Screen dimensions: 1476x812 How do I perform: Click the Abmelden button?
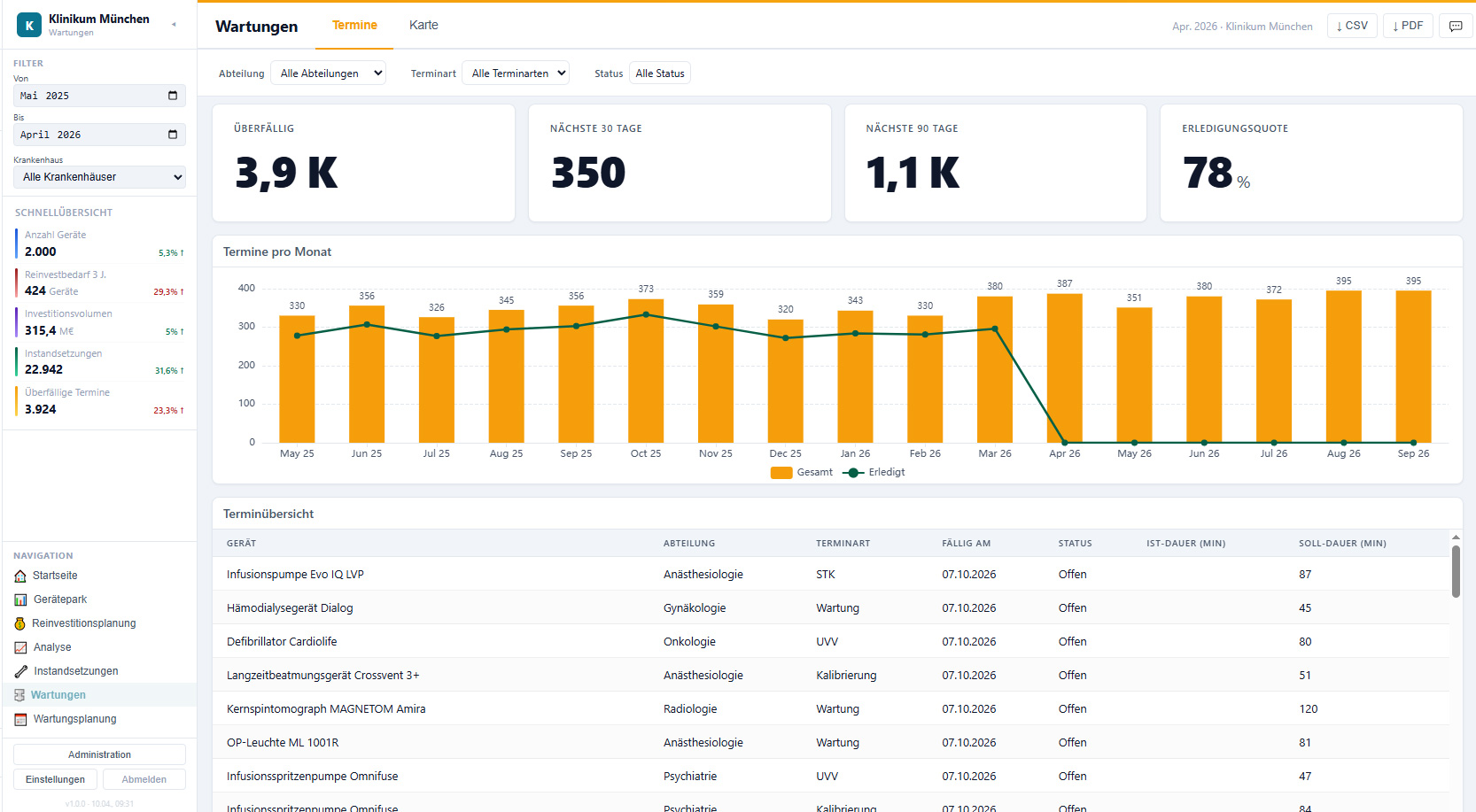click(x=144, y=779)
